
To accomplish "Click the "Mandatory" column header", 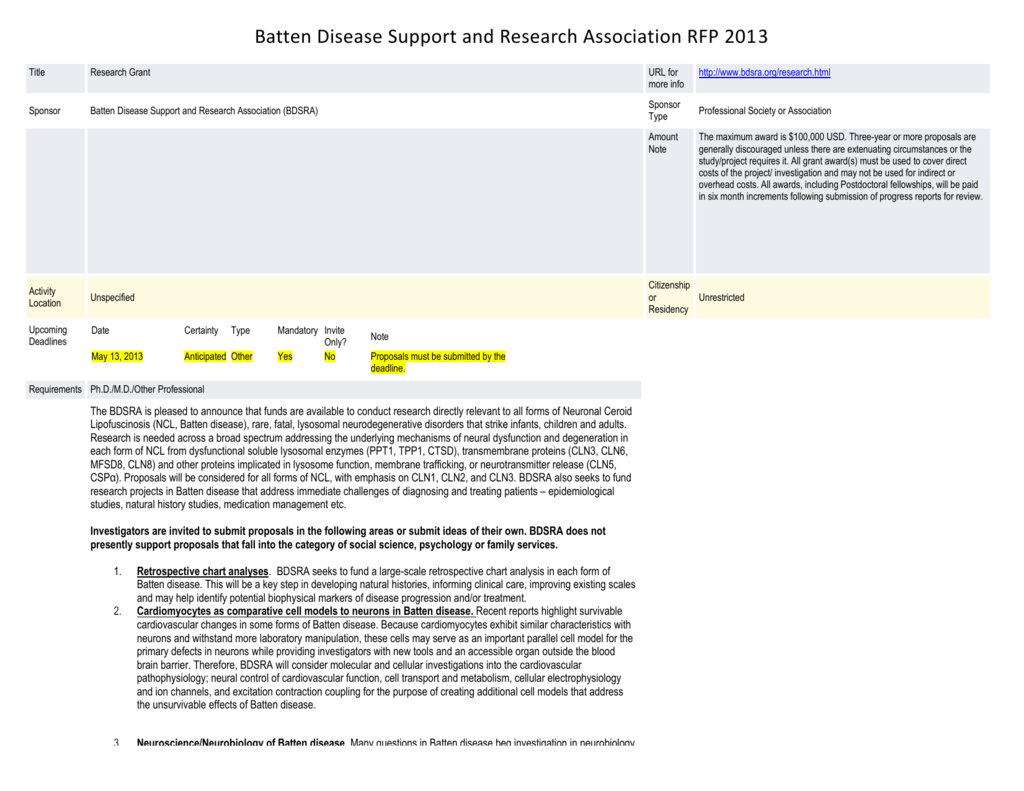I will click(297, 331).
